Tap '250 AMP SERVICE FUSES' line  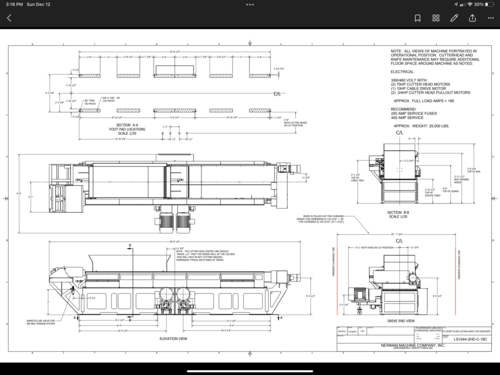[x=414, y=113]
